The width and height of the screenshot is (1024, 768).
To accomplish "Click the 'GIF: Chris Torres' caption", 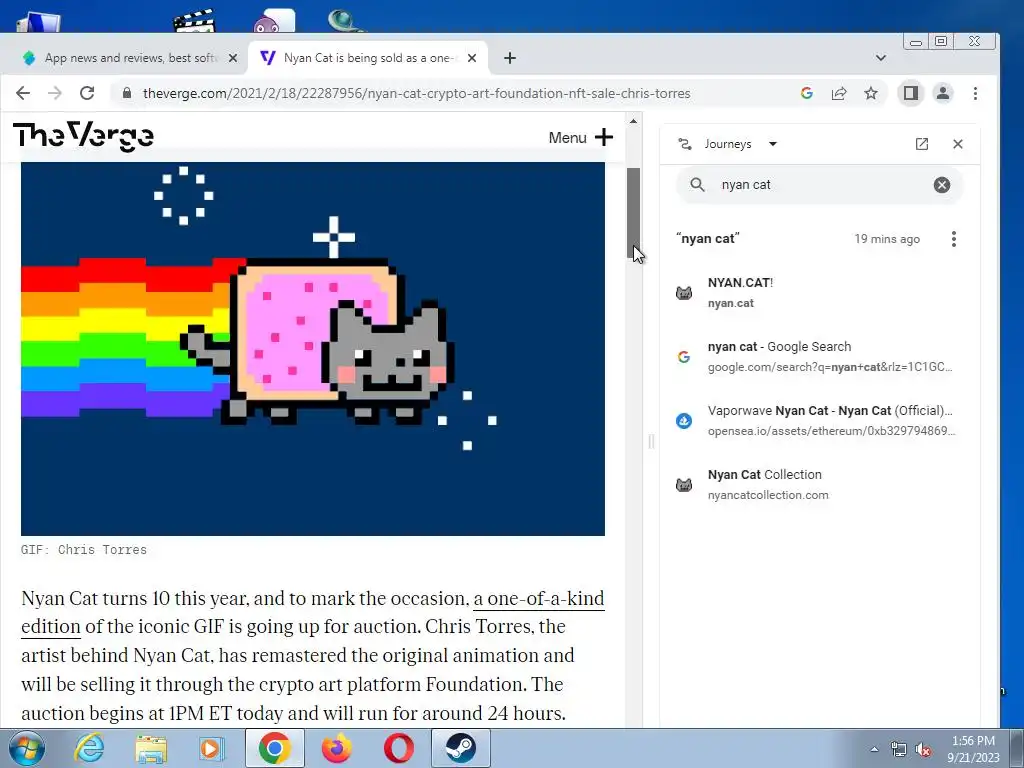I will click(x=84, y=550).
